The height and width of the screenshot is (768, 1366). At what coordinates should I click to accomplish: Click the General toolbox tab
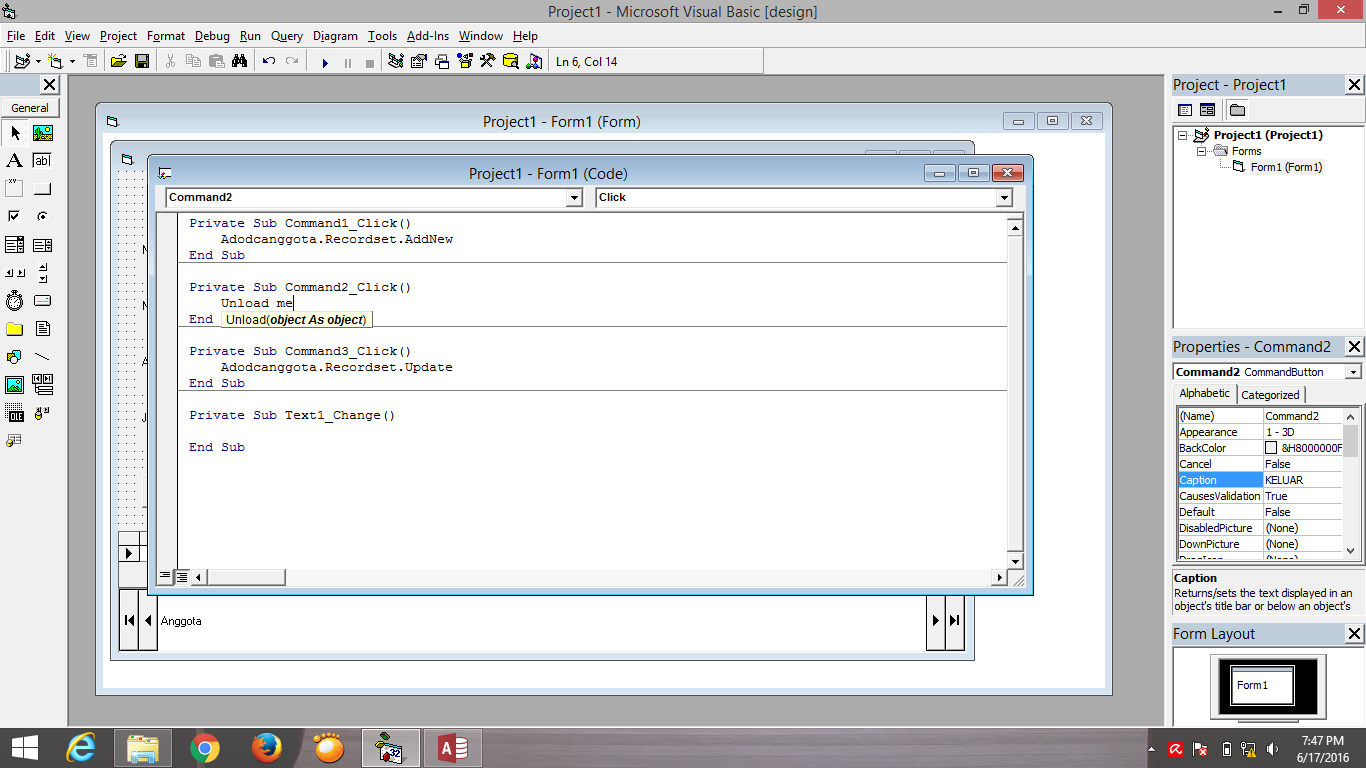(x=30, y=108)
